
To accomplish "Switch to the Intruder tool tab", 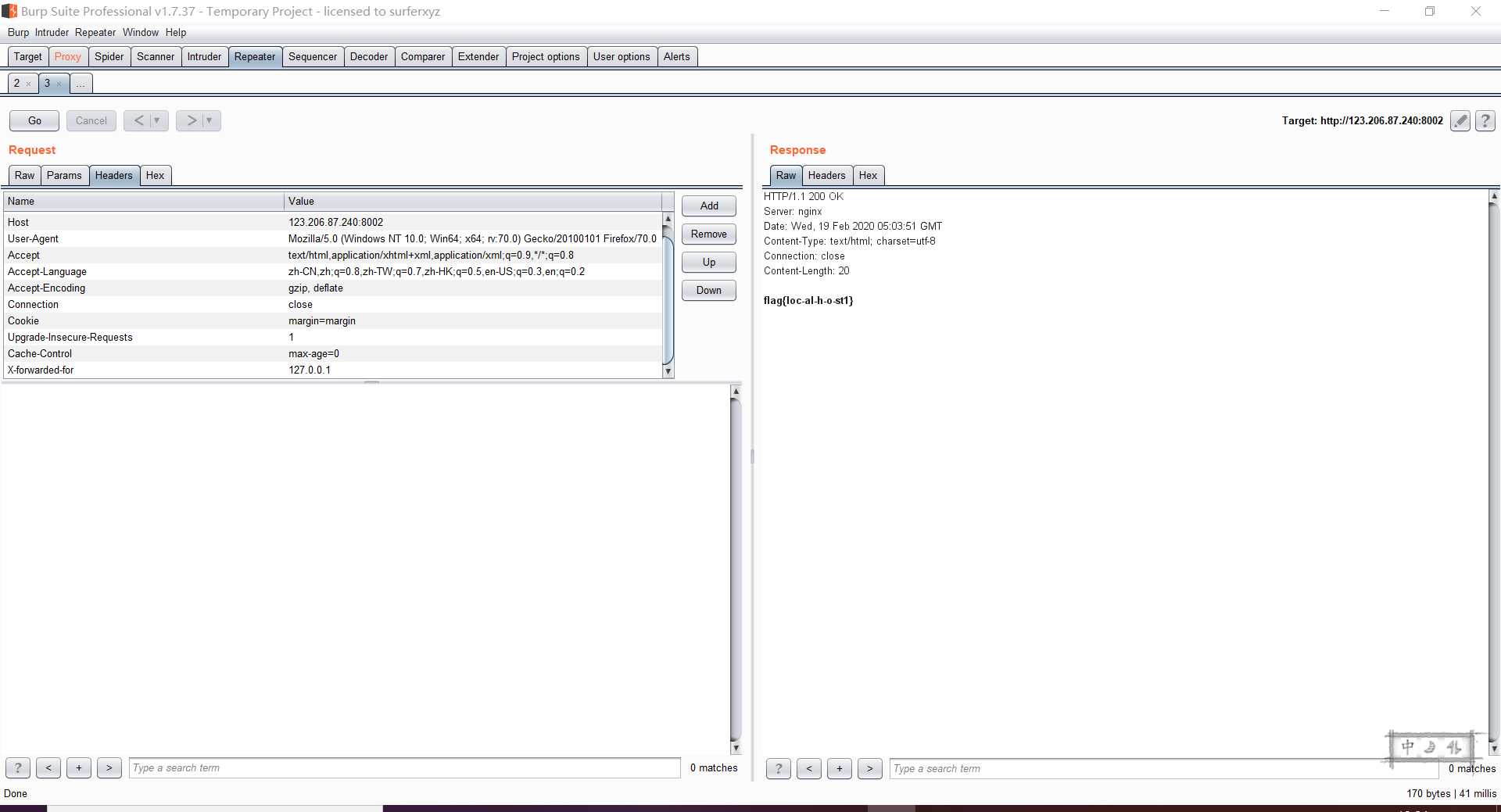I will [x=204, y=56].
